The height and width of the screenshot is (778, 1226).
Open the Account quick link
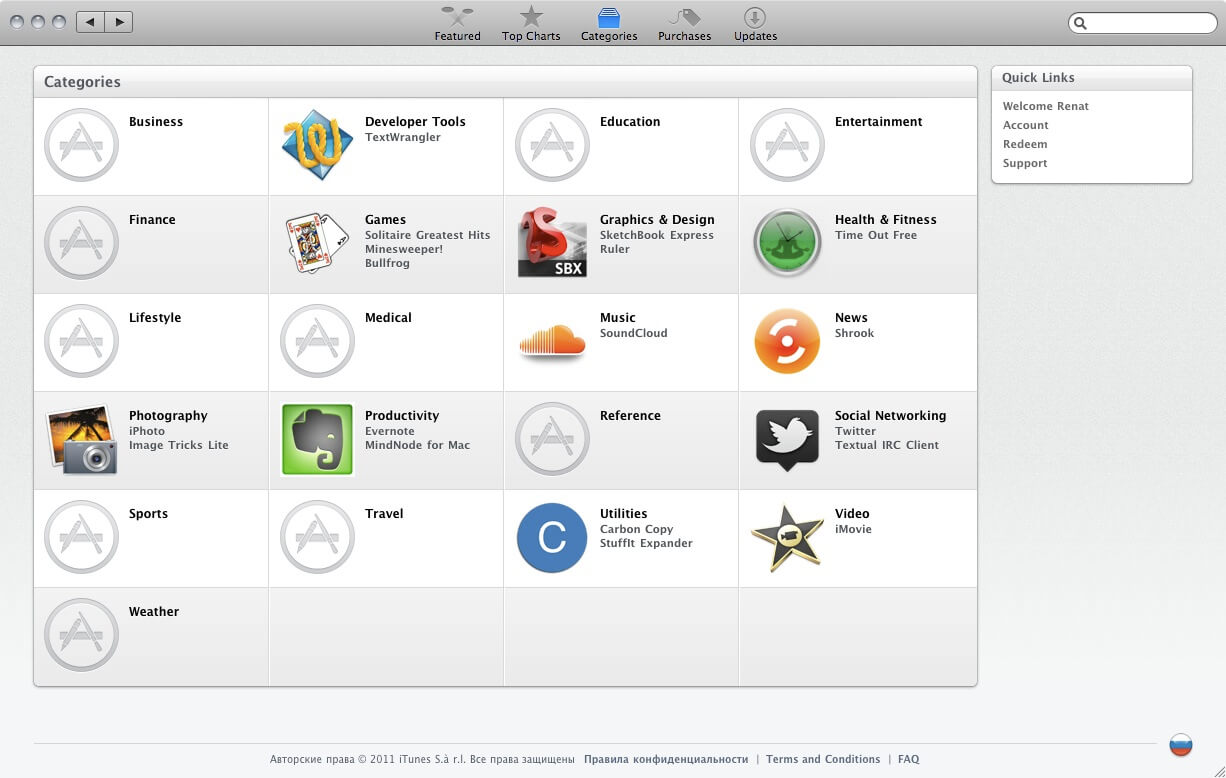tap(1025, 125)
